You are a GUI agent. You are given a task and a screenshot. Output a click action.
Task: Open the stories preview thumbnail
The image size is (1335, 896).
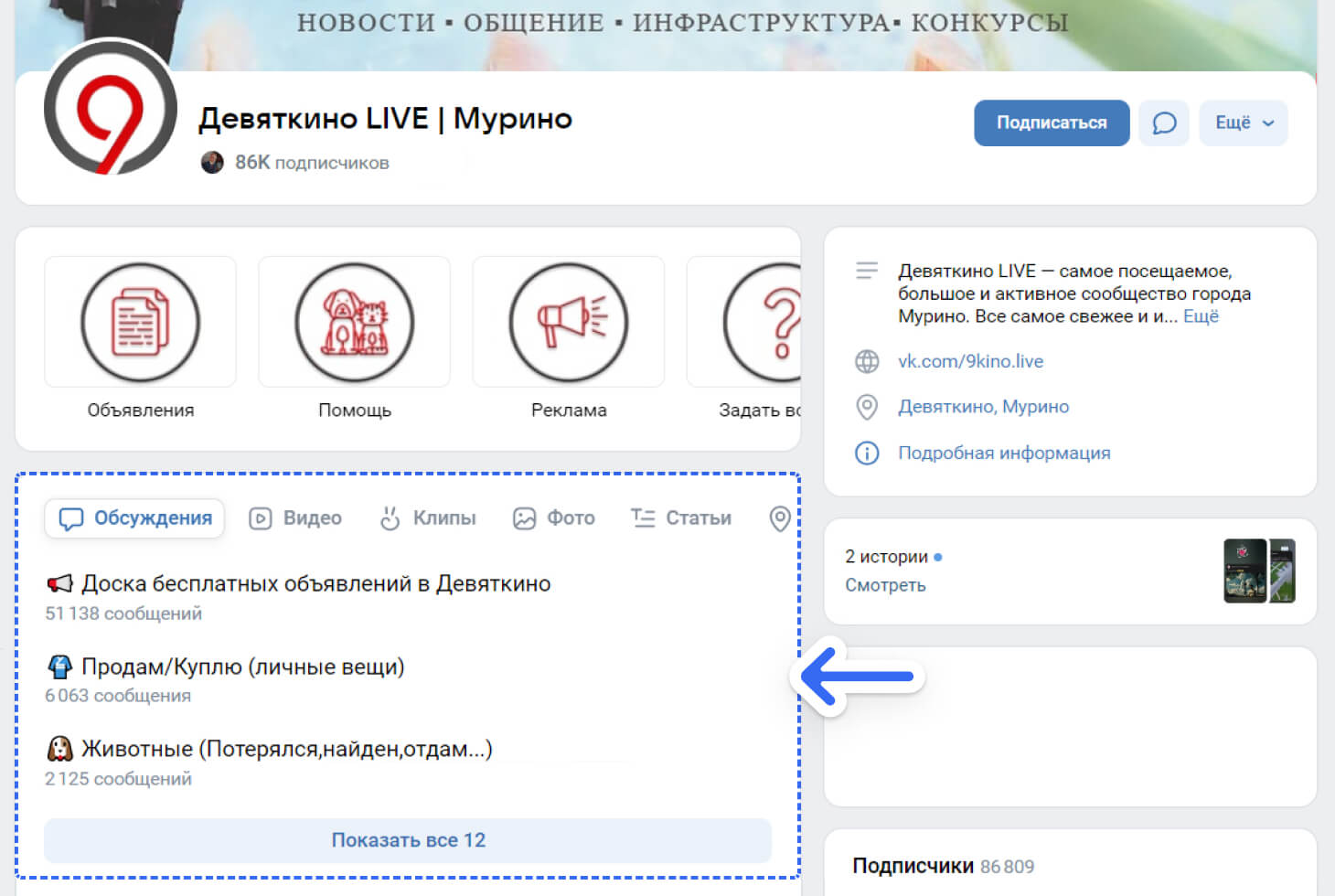(x=1259, y=571)
